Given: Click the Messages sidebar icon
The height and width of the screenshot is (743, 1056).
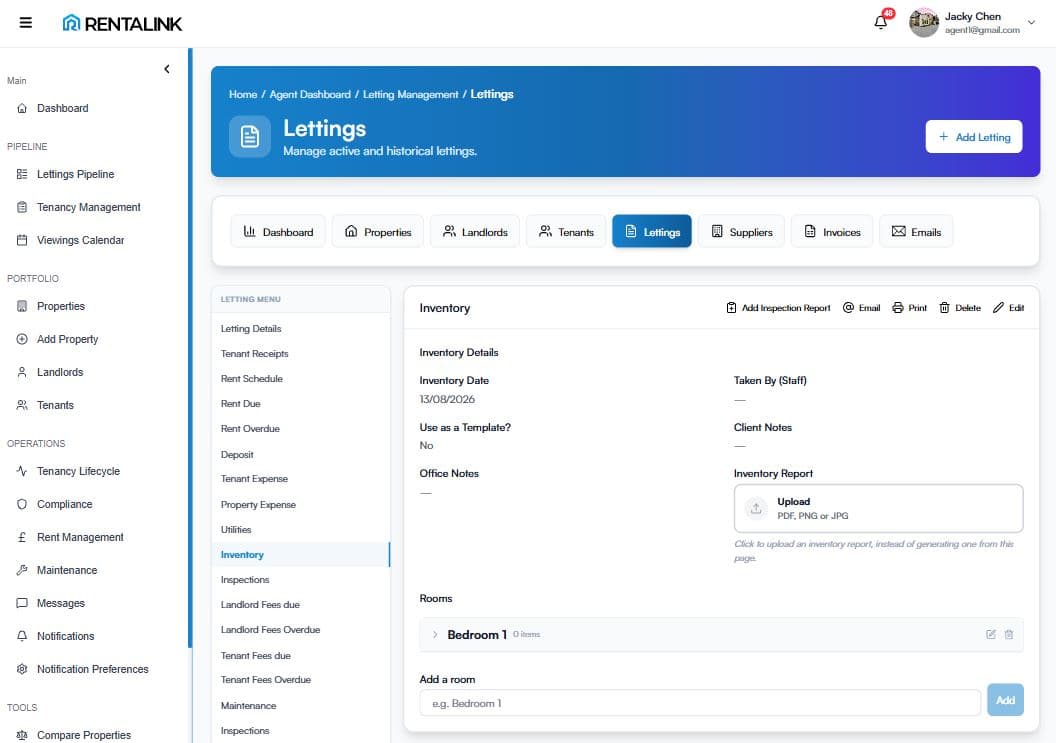Looking at the screenshot, I should click(x=22, y=604).
